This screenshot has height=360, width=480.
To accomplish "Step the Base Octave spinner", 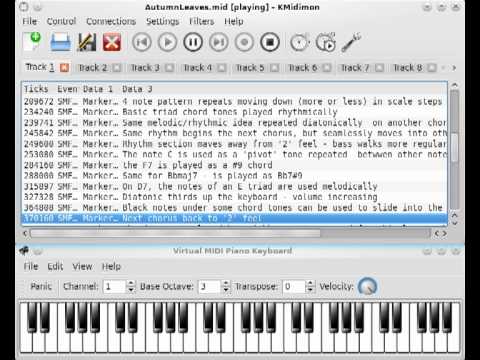I will click(226, 286).
